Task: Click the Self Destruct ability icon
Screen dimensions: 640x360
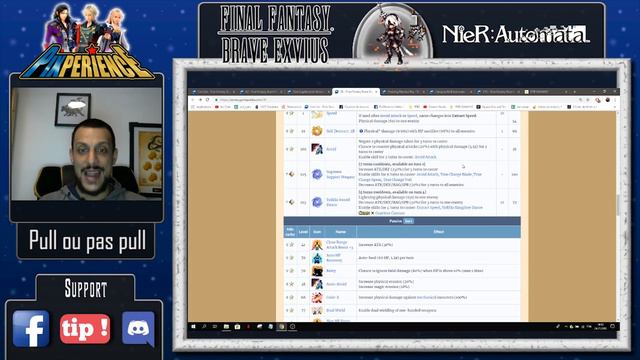Action: 317,131
